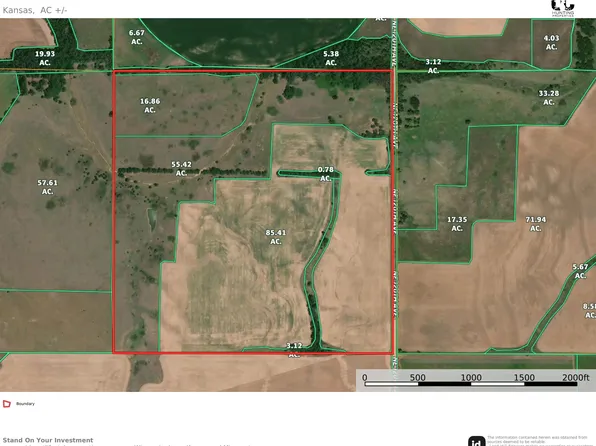The width and height of the screenshot is (596, 446).
Task: Click the '1000' mark on scale bar
Action: click(x=471, y=378)
